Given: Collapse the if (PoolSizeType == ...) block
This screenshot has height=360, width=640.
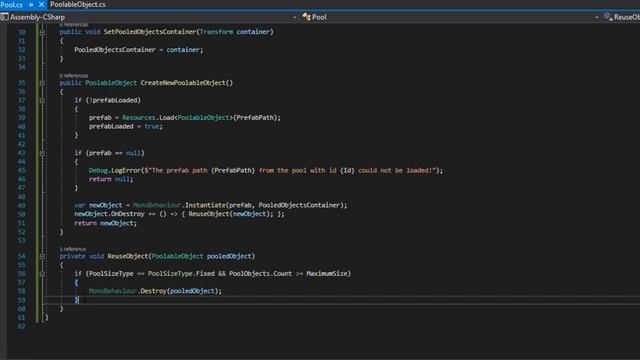Looking at the screenshot, I should [42, 274].
